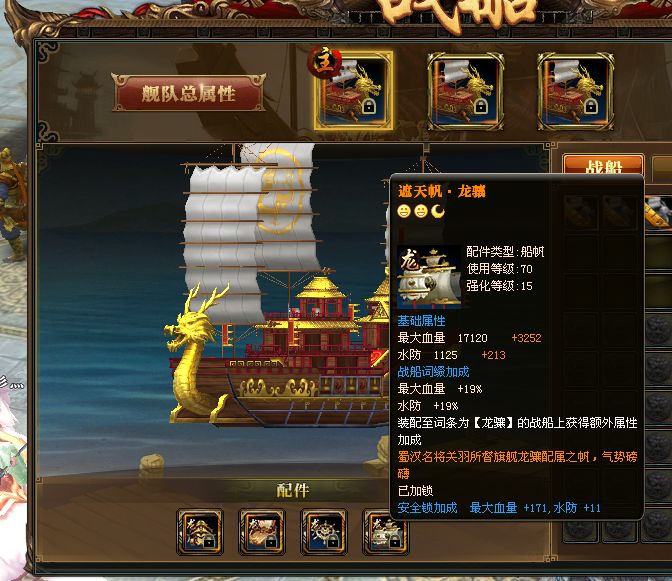Click the padlock on the second warship slot
The image size is (672, 581).
(x=480, y=106)
